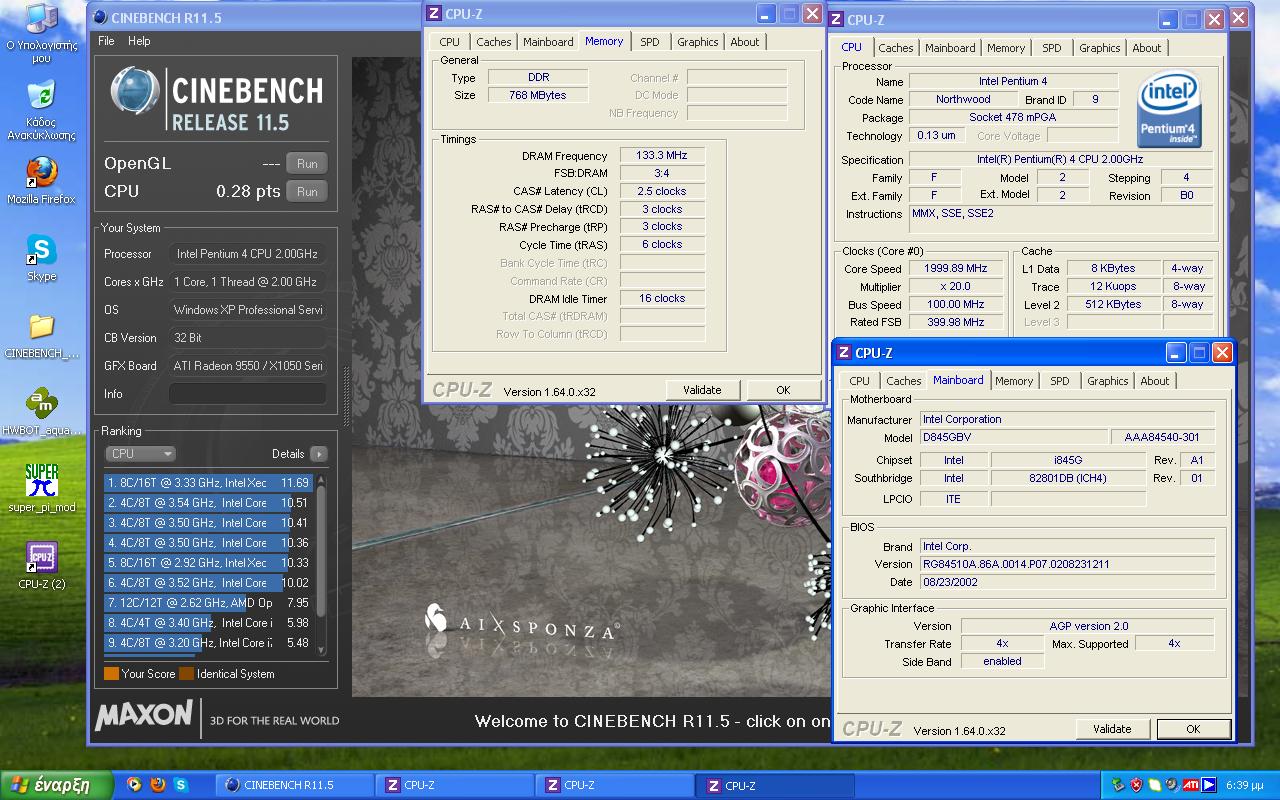Open Caches tab in the Pentium 4 processor window

tap(896, 48)
